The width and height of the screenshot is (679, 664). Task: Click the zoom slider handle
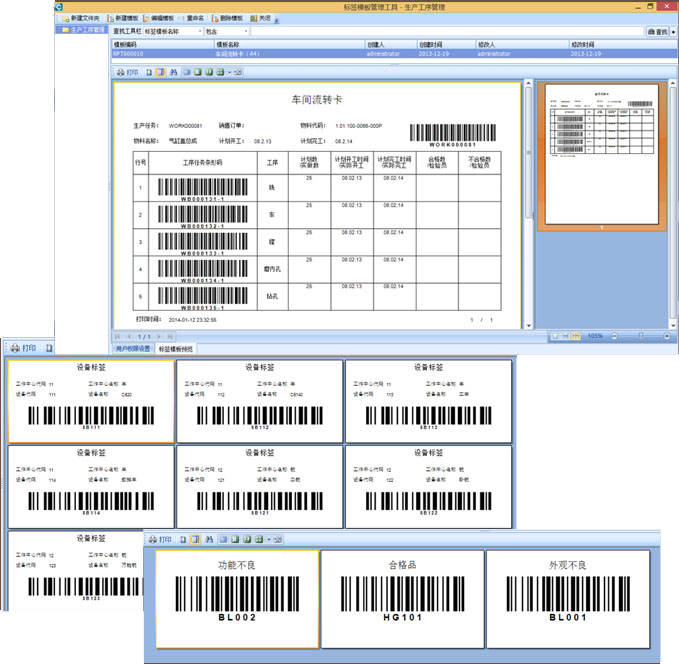tap(641, 336)
